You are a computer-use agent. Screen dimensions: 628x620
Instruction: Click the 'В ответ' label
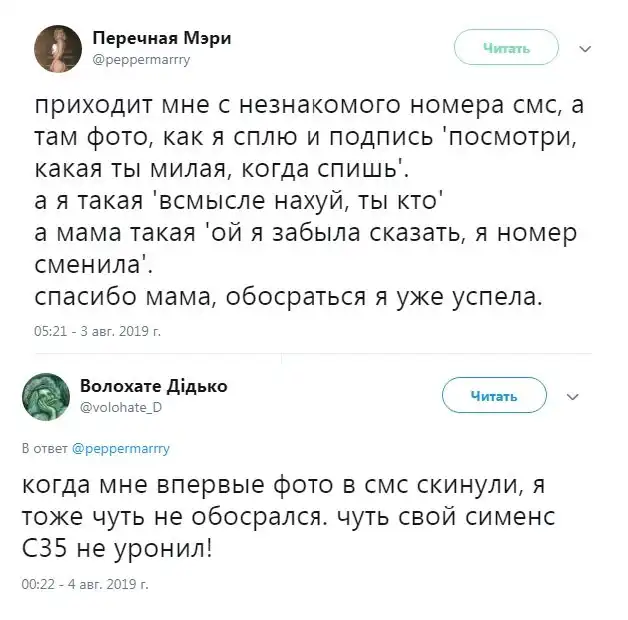point(45,449)
